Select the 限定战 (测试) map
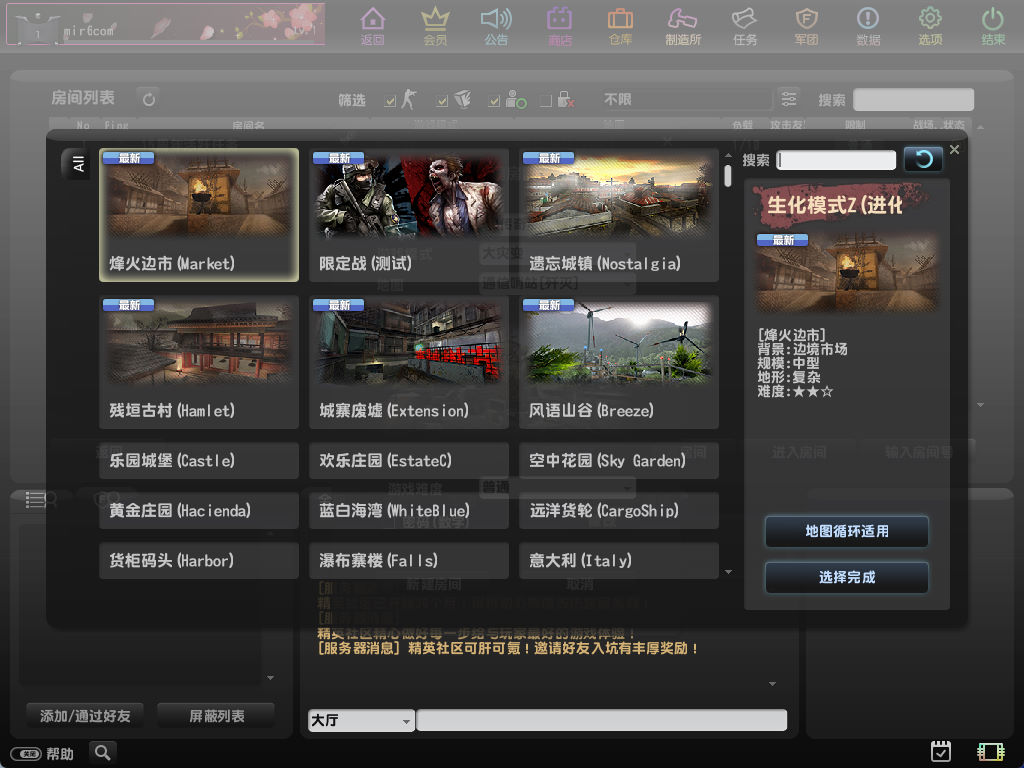This screenshot has height=768, width=1024. pyautogui.click(x=409, y=215)
